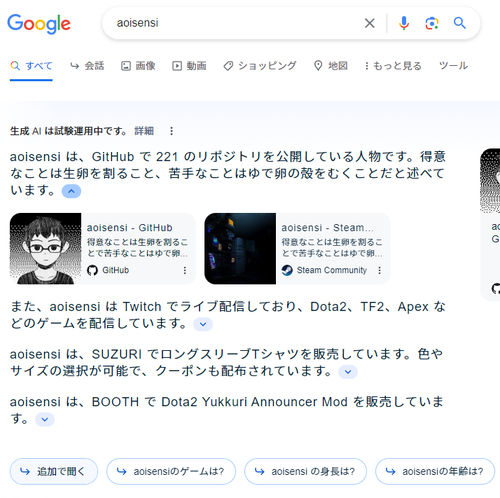Viewport: 500px width, 498px height.
Task: Expand the Twitch streaming paragraph chevron
Action: click(203, 324)
